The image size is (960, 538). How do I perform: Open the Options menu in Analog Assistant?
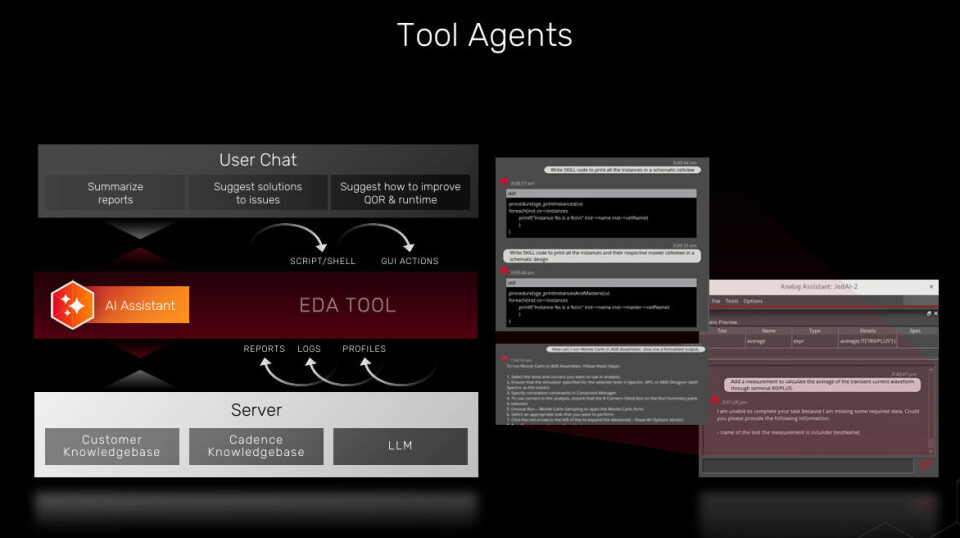753,301
